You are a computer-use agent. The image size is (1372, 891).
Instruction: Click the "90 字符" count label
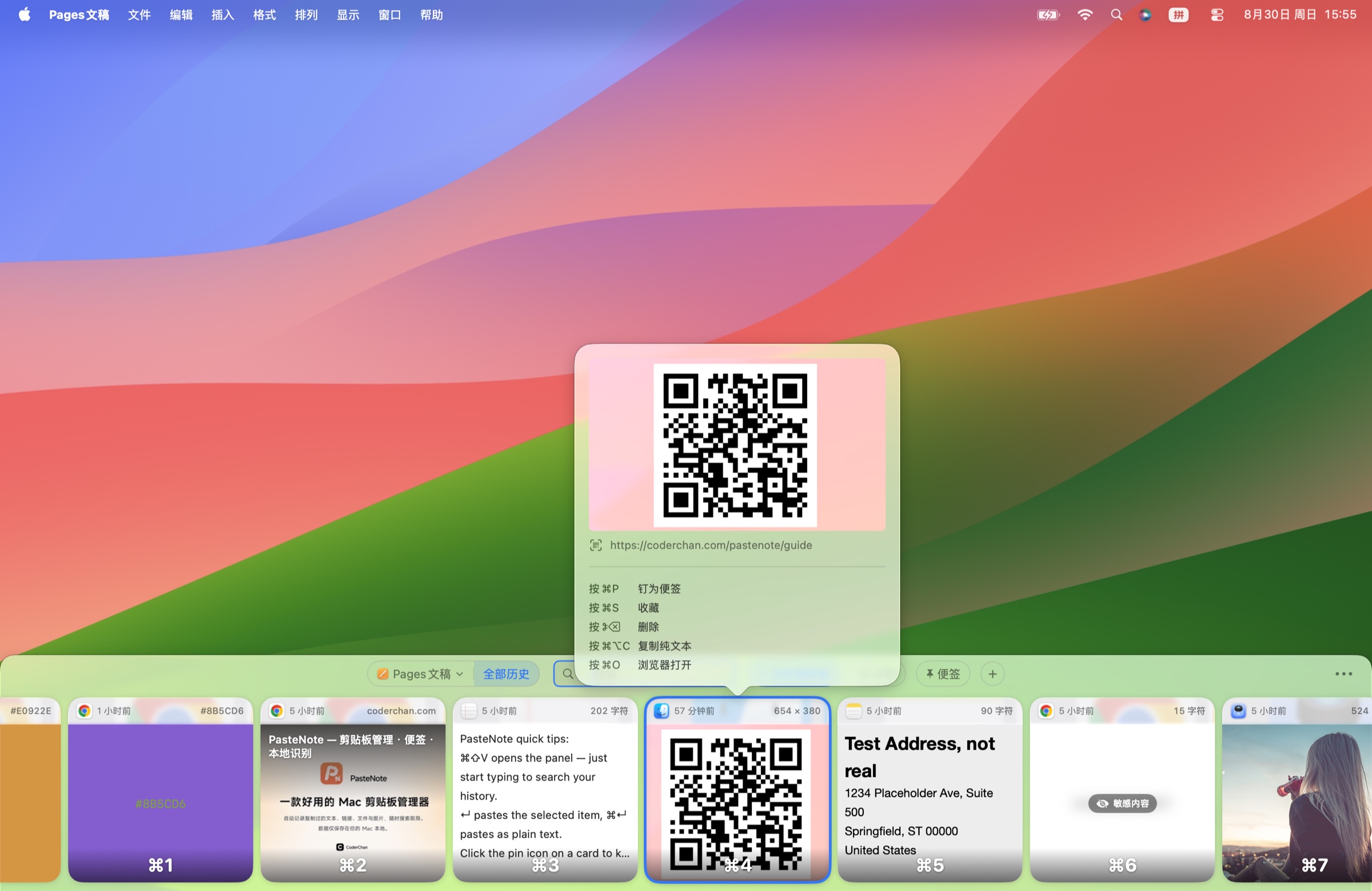click(x=997, y=711)
